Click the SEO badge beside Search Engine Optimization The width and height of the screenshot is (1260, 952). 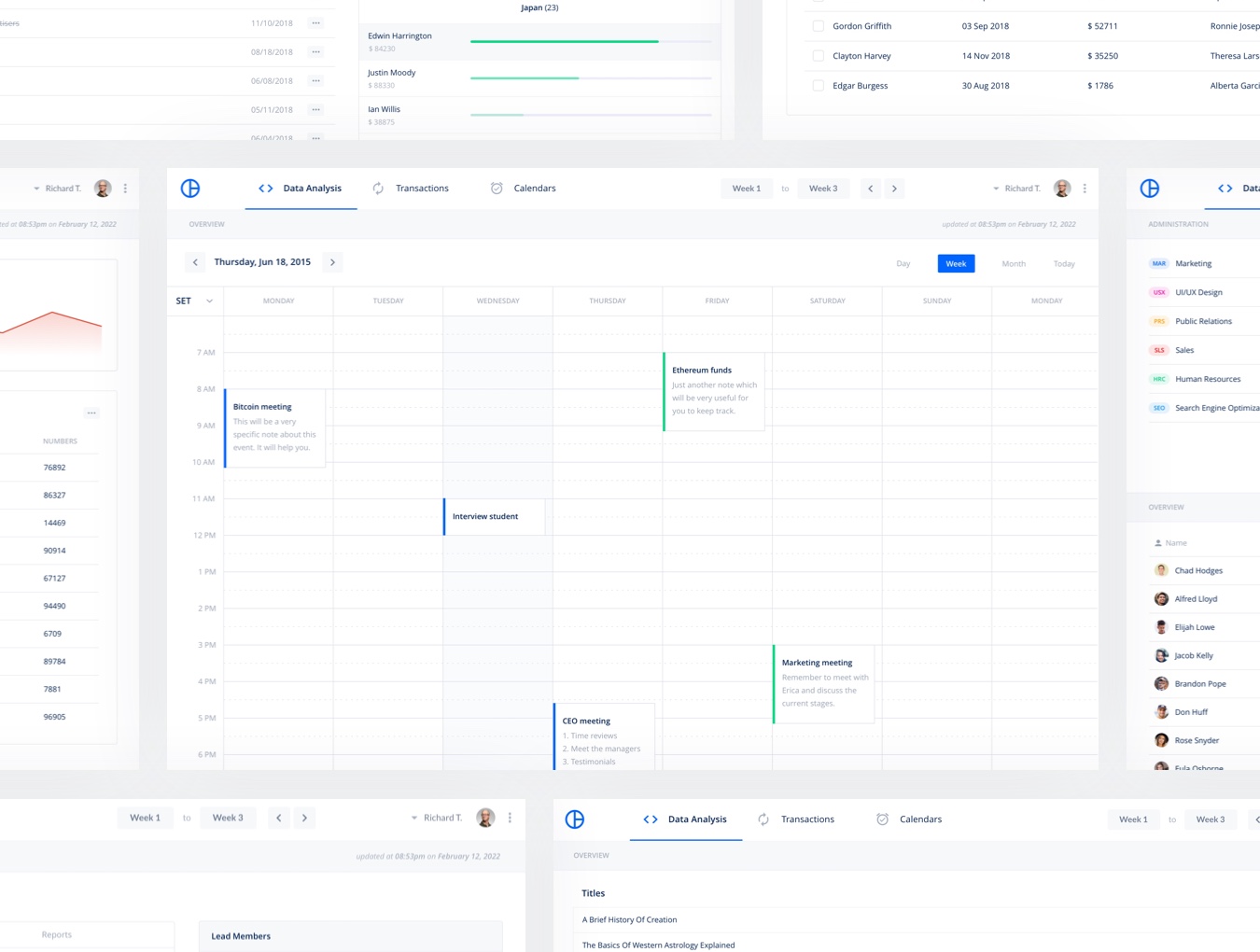pyautogui.click(x=1159, y=409)
